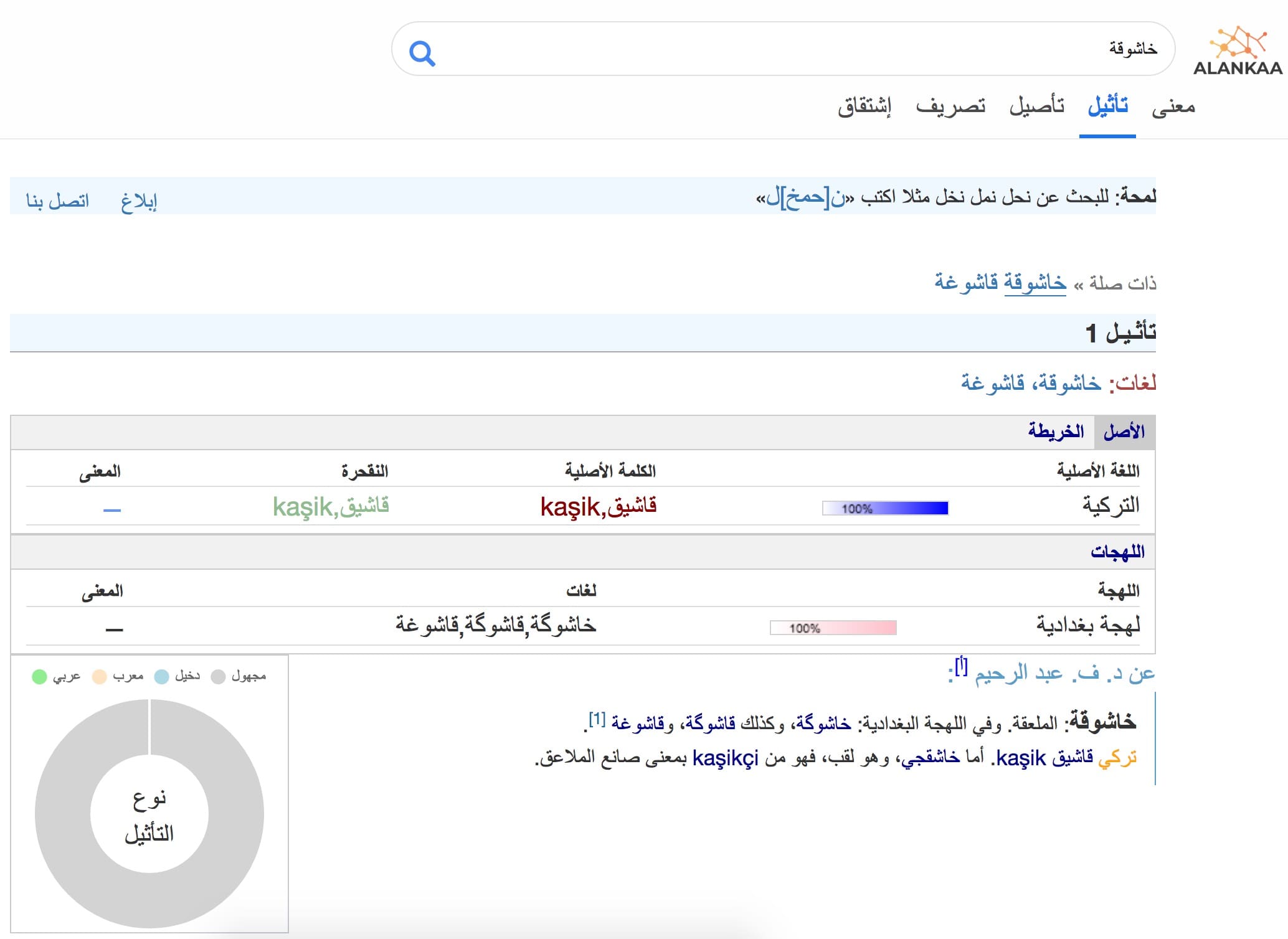Click the blue 100% Turkish confidence bar
1288x939 pixels.
click(885, 508)
